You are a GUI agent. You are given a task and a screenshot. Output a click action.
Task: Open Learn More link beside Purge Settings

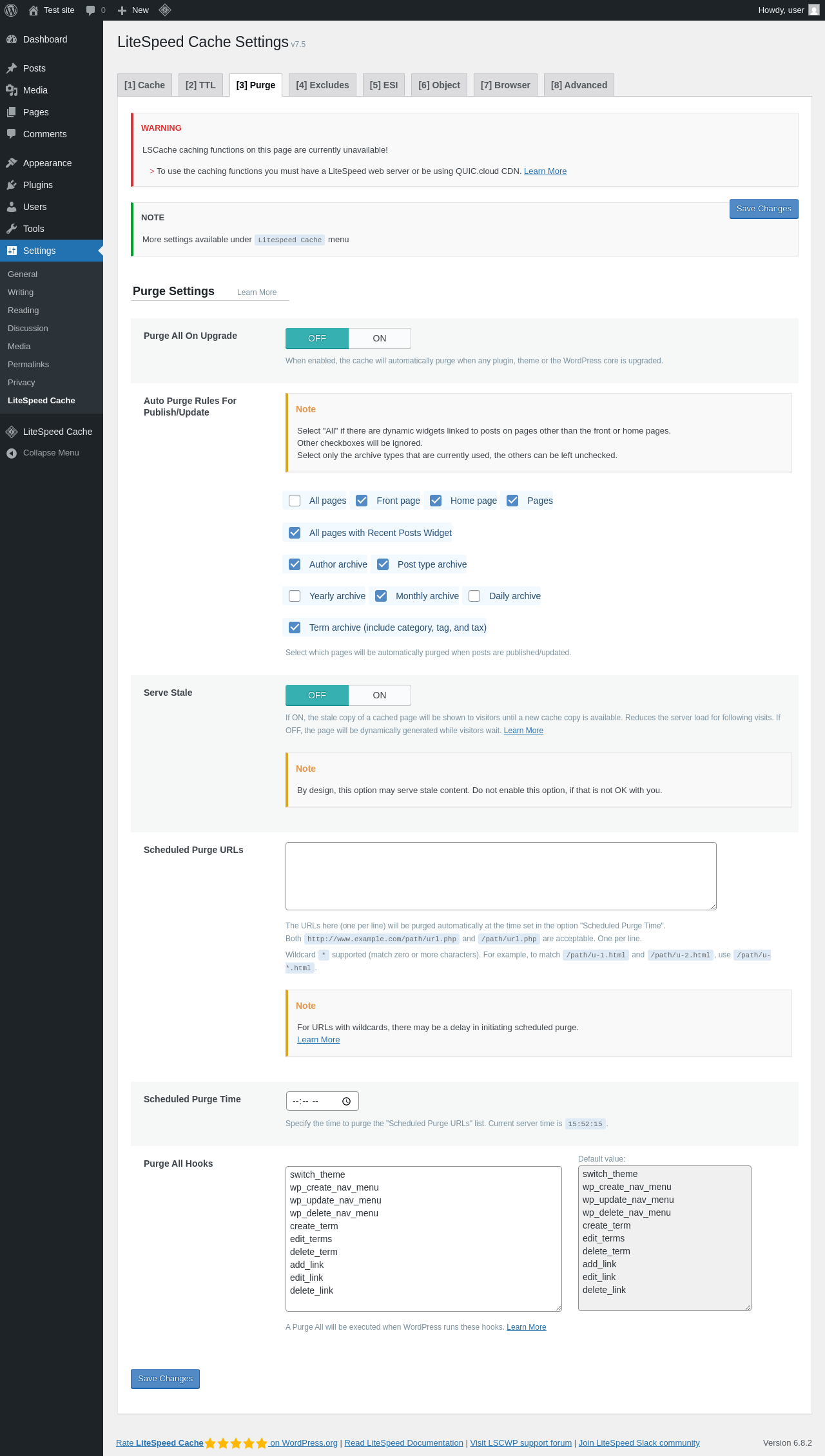(x=257, y=292)
